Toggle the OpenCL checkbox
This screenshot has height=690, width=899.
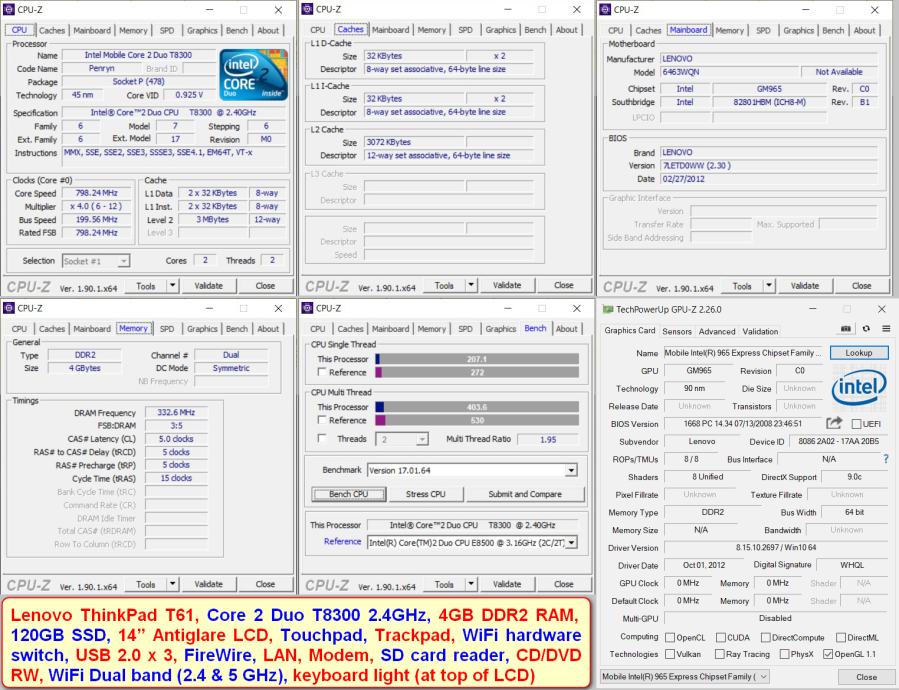(670, 637)
